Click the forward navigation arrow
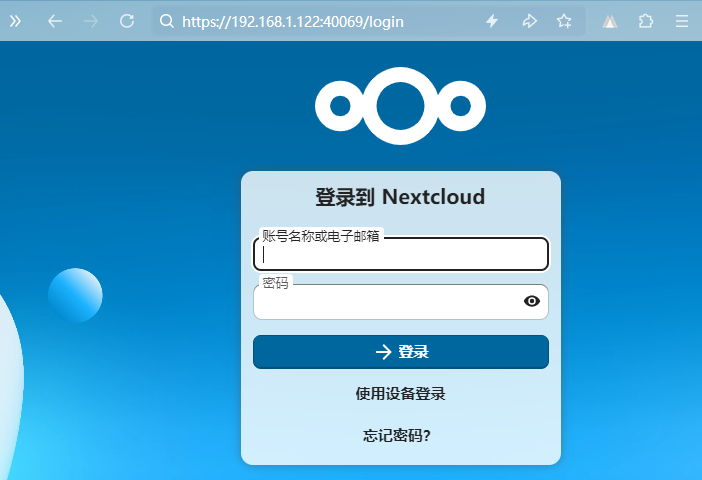 [91, 21]
